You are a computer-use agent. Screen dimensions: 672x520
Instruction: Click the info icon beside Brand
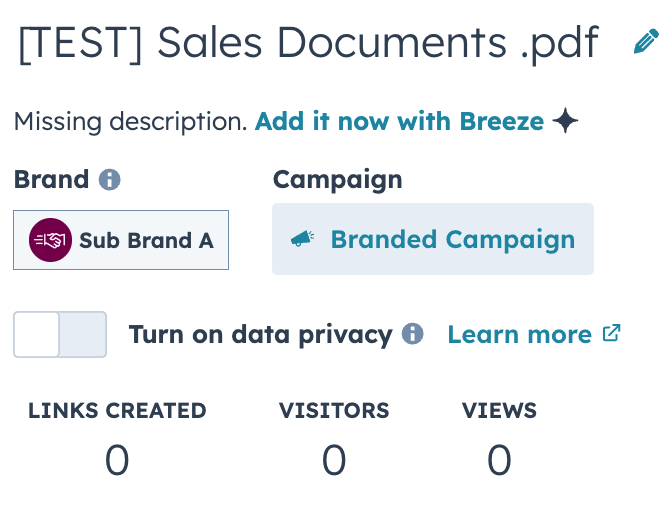(x=110, y=180)
